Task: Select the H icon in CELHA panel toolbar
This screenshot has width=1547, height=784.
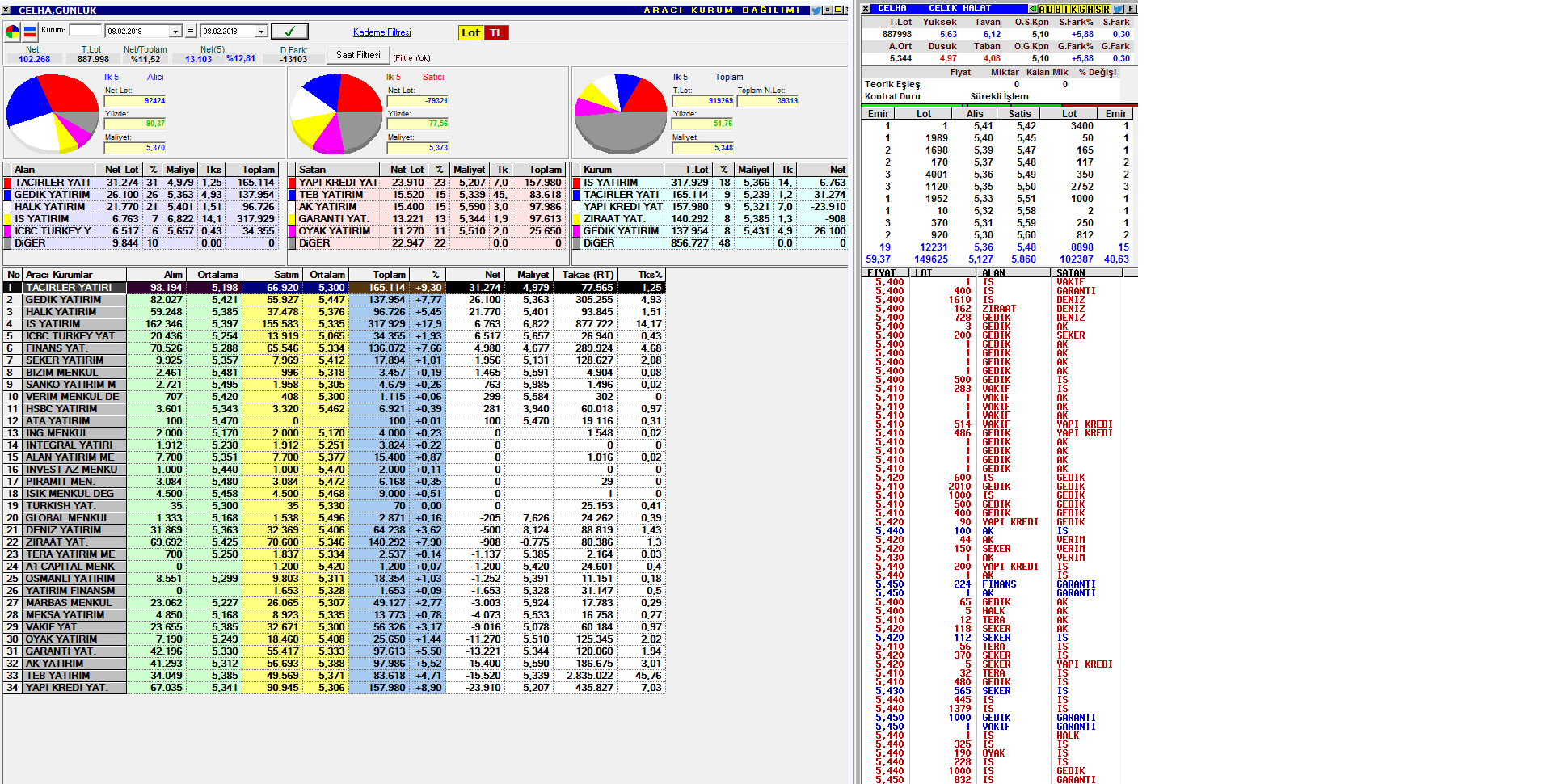Action: coord(1090,9)
